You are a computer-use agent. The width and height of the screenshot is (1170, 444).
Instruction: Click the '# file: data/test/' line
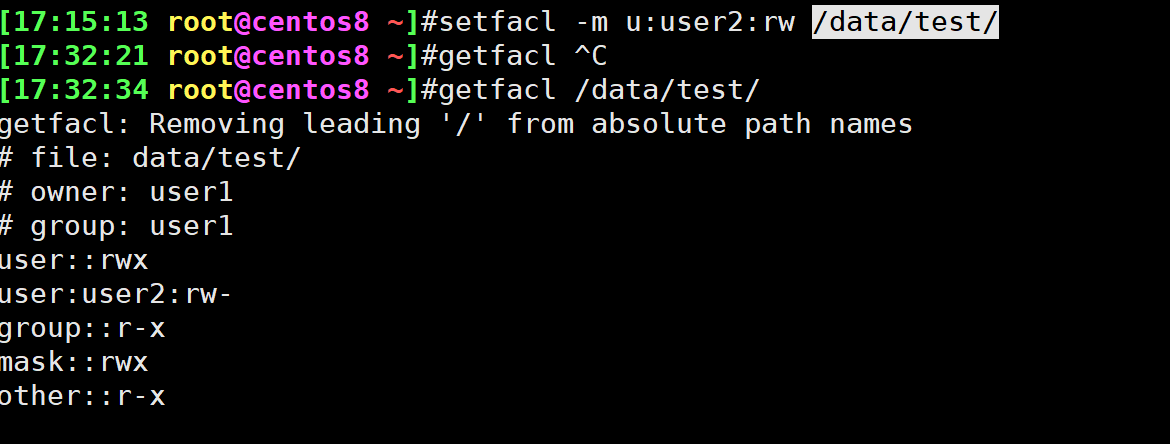point(150,158)
